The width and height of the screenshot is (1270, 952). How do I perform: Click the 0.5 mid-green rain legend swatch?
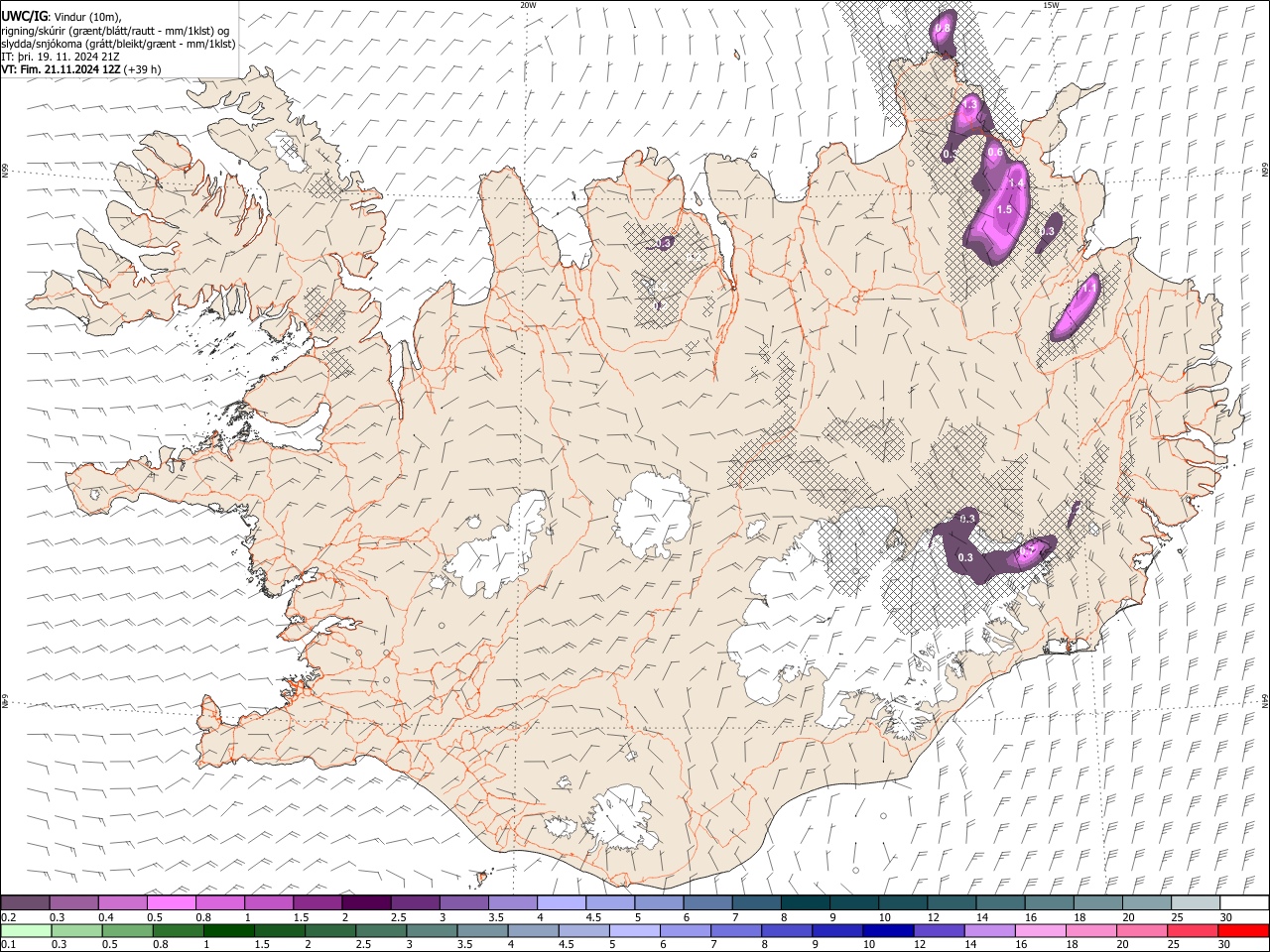(x=127, y=930)
